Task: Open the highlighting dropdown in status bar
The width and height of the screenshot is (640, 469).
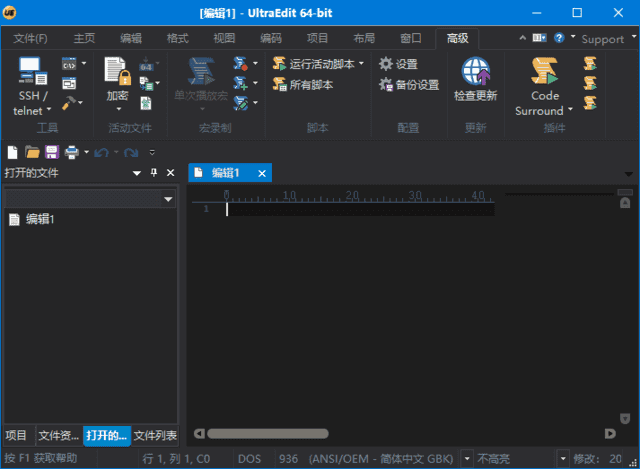Action: pos(563,458)
